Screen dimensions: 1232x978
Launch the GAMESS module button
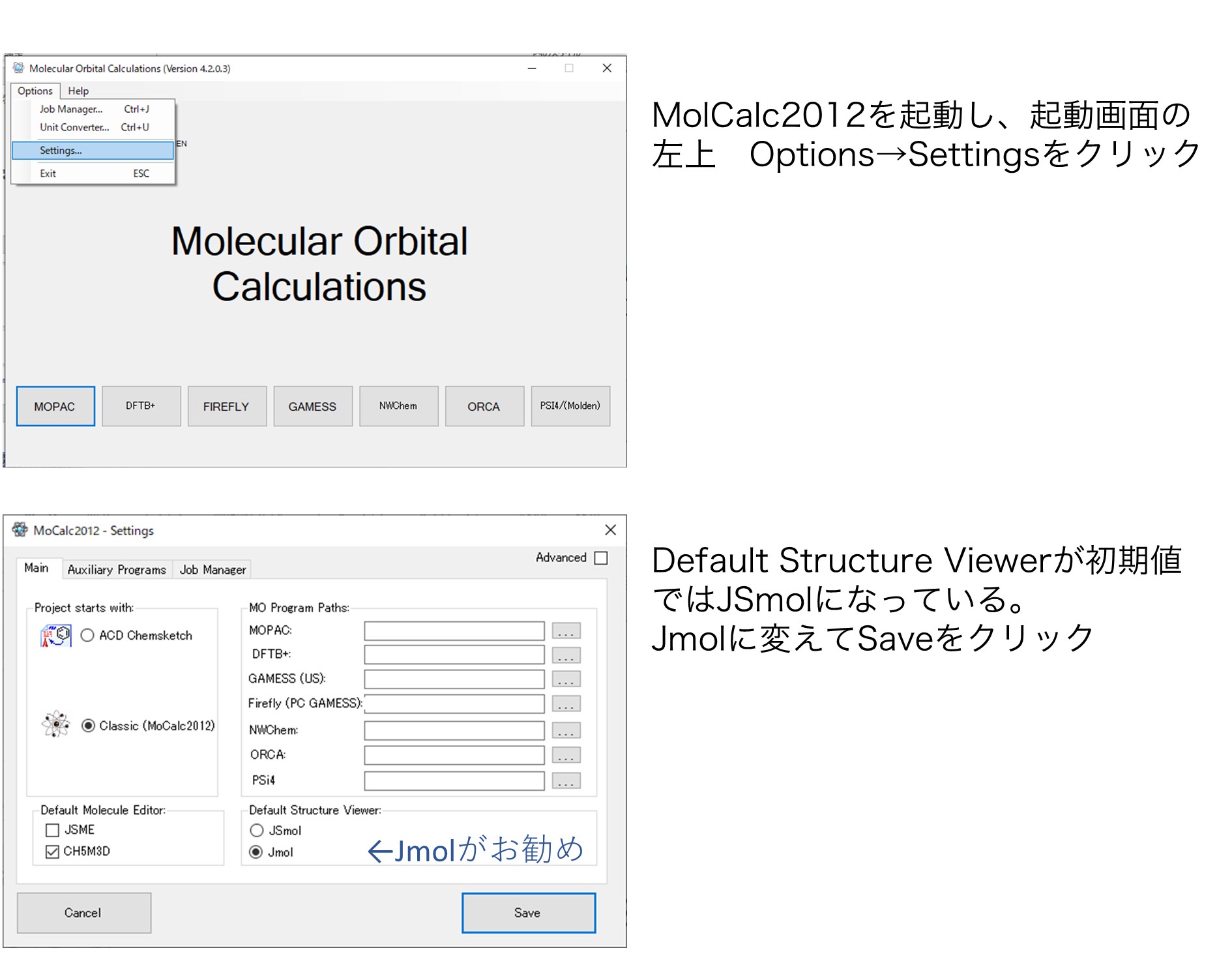(x=313, y=406)
